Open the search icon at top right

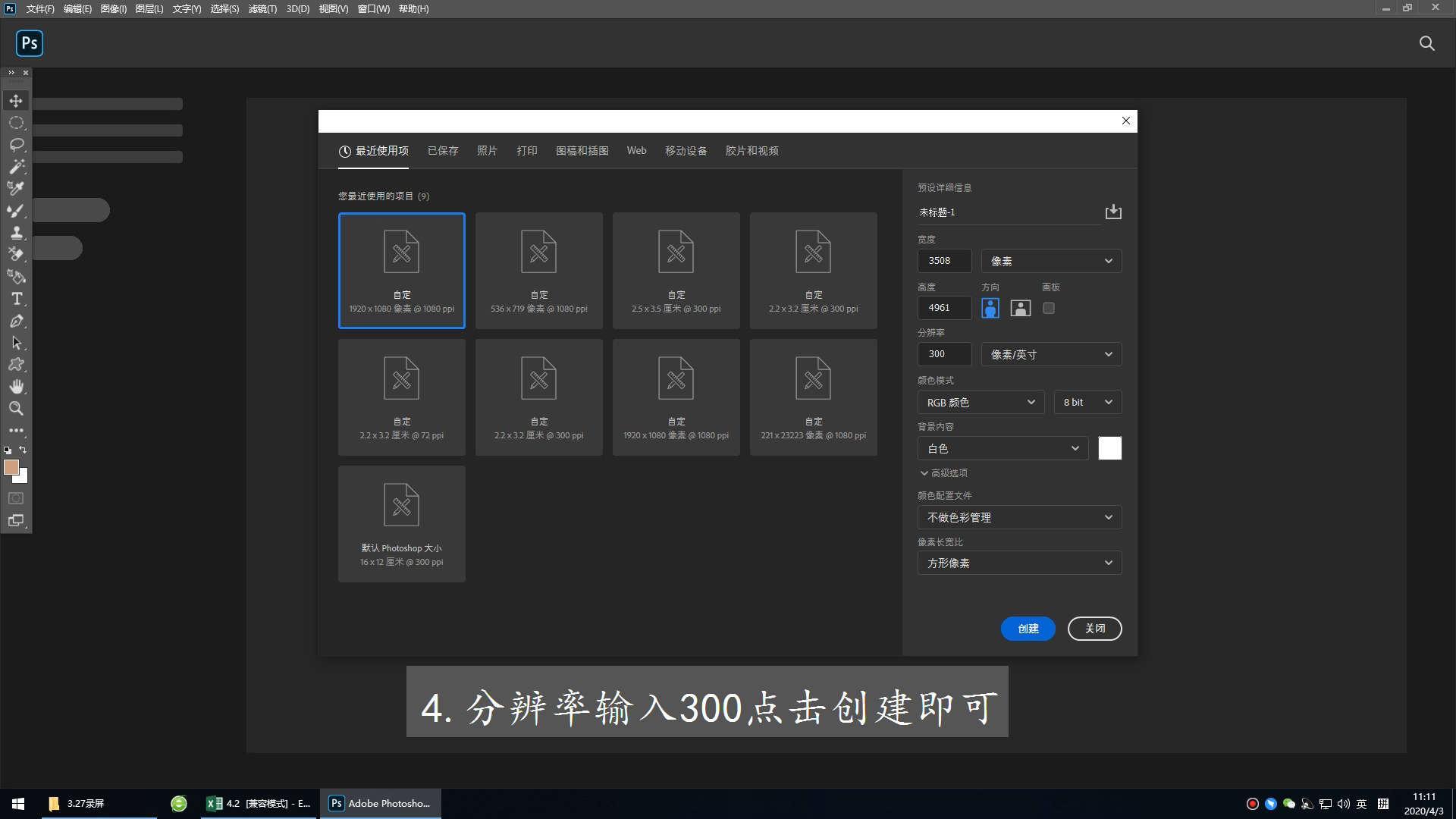[1426, 43]
